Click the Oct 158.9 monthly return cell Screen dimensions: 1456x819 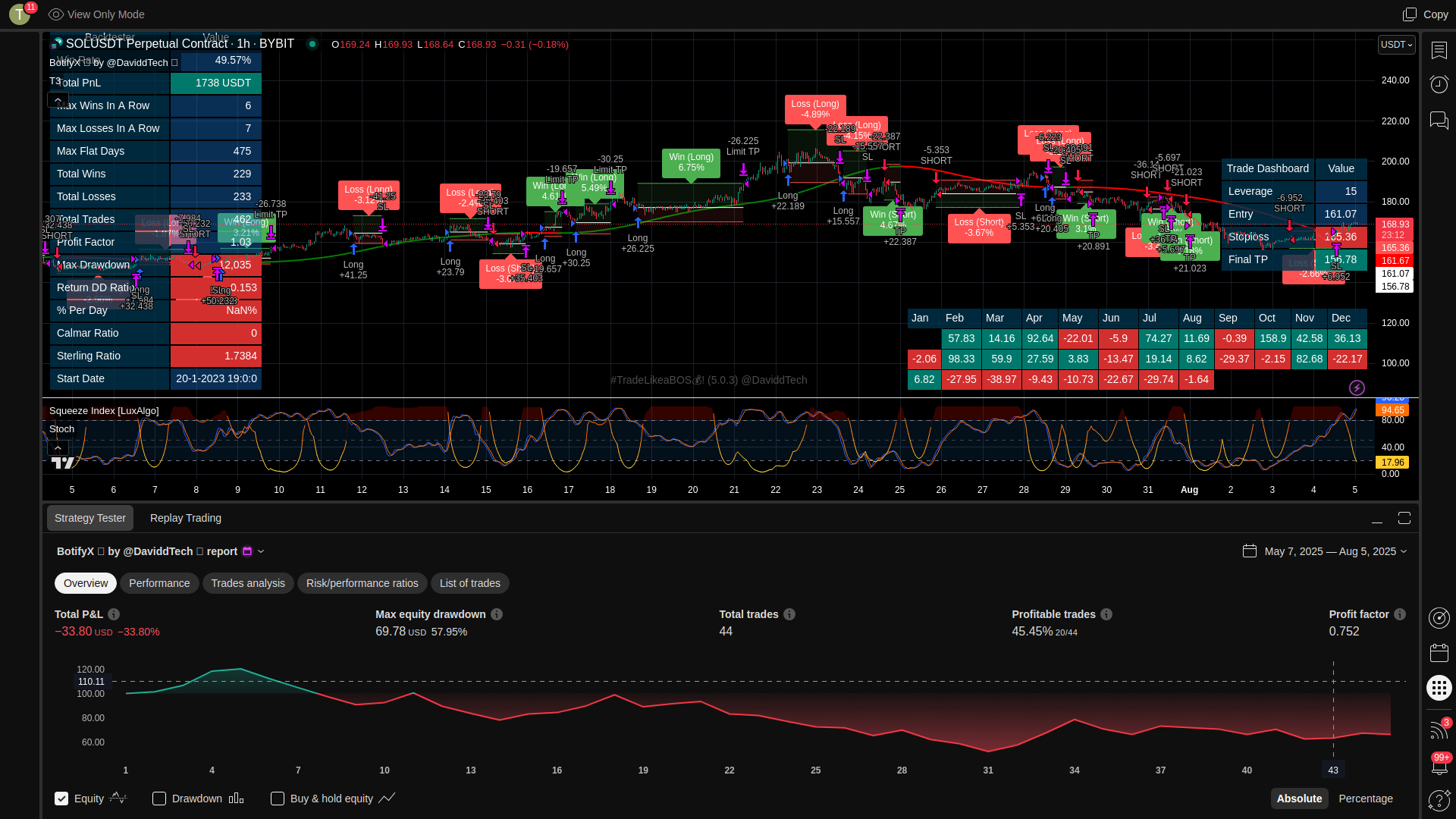pos(1273,338)
